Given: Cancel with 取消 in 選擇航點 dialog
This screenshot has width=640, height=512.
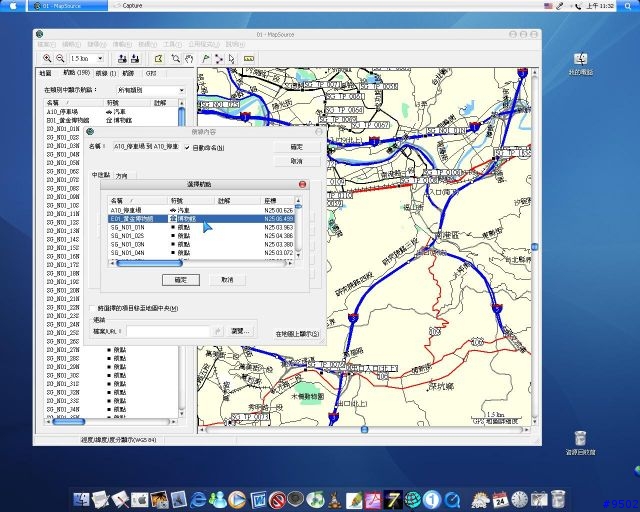Looking at the screenshot, I should point(227,280).
